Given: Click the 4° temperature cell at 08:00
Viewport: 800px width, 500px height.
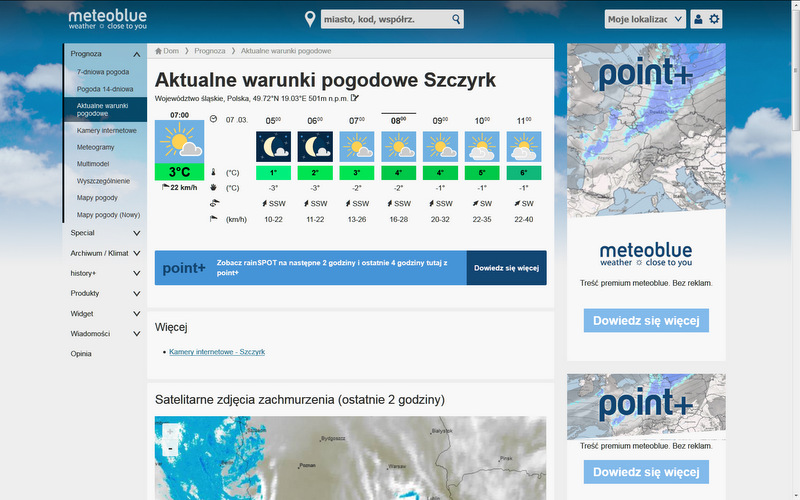Looking at the screenshot, I should [398, 173].
